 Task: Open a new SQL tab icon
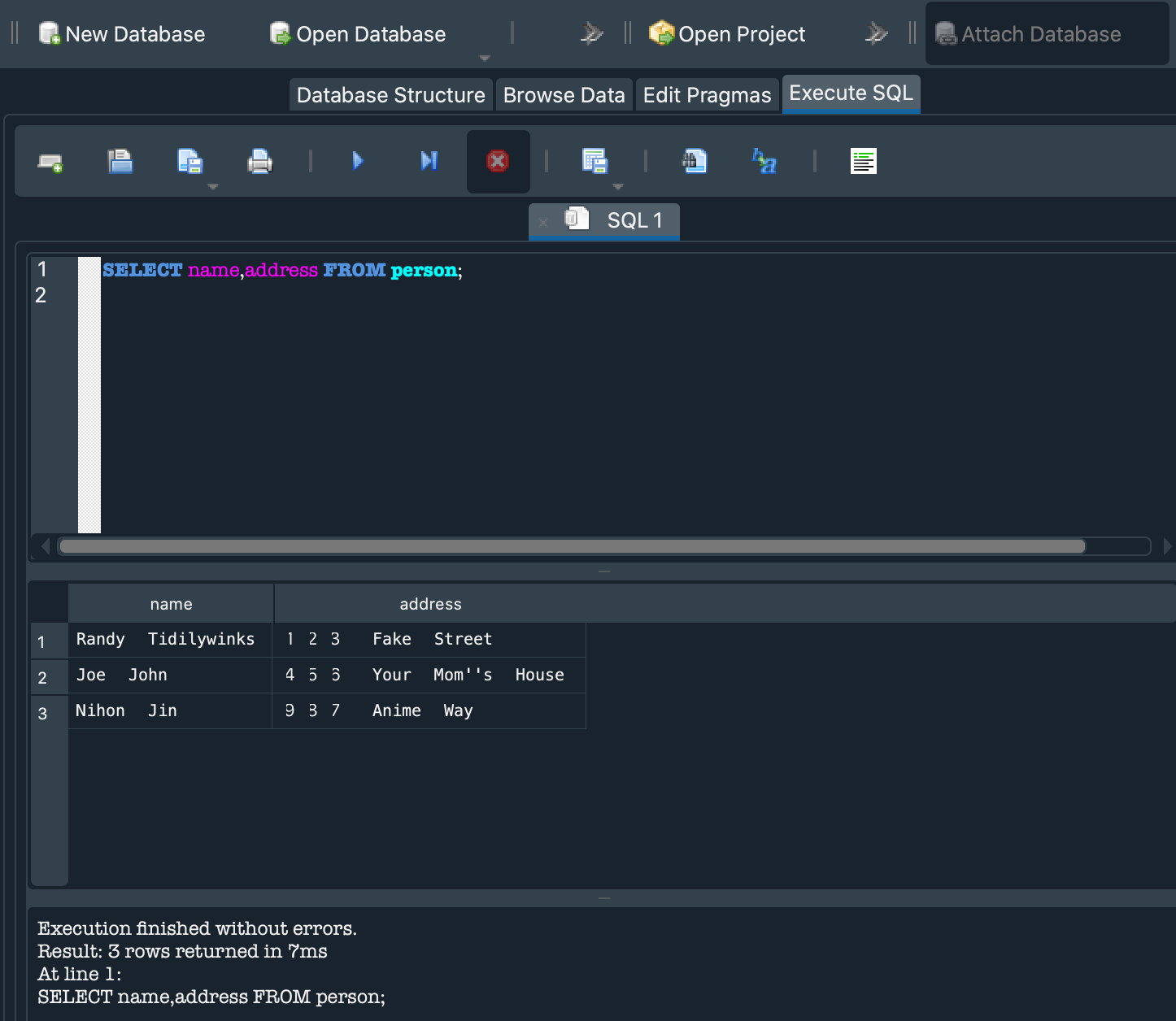point(50,162)
